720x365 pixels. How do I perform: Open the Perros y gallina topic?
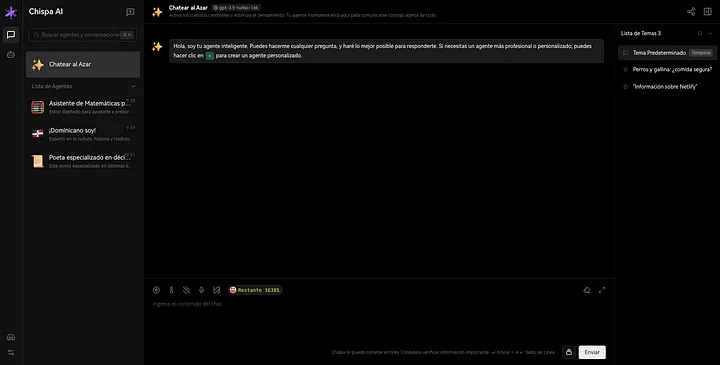click(667, 70)
